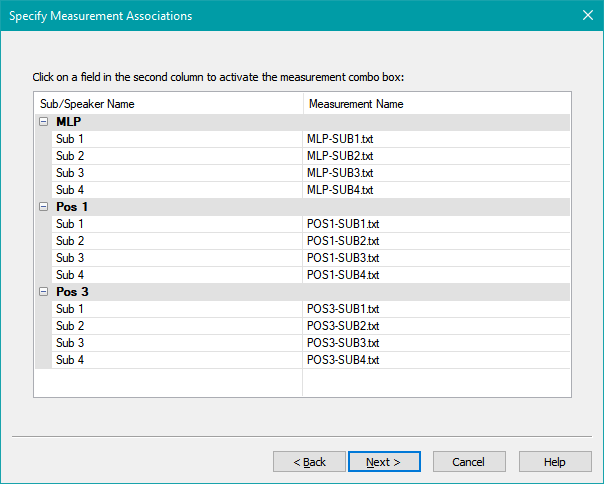Click the MLP-SUB2.txt measurement field
The height and width of the screenshot is (484, 604).
click(436, 156)
